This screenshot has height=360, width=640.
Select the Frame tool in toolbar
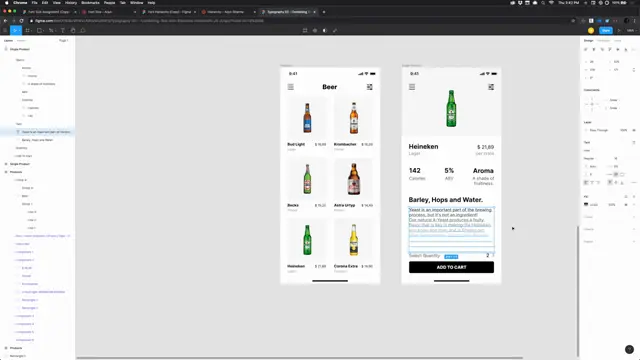point(28,30)
